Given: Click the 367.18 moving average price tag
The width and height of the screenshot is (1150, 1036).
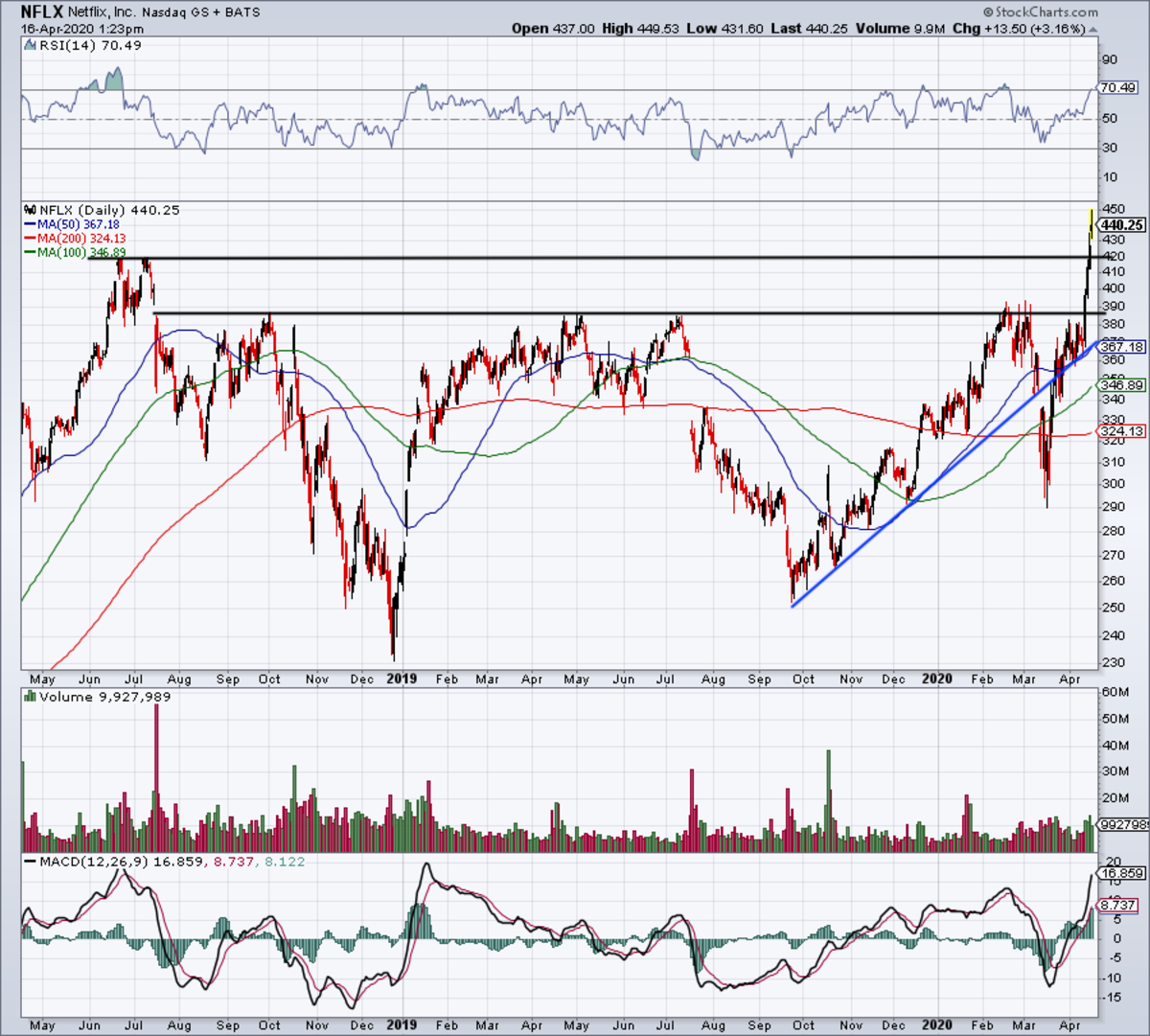Looking at the screenshot, I should 1121,347.
